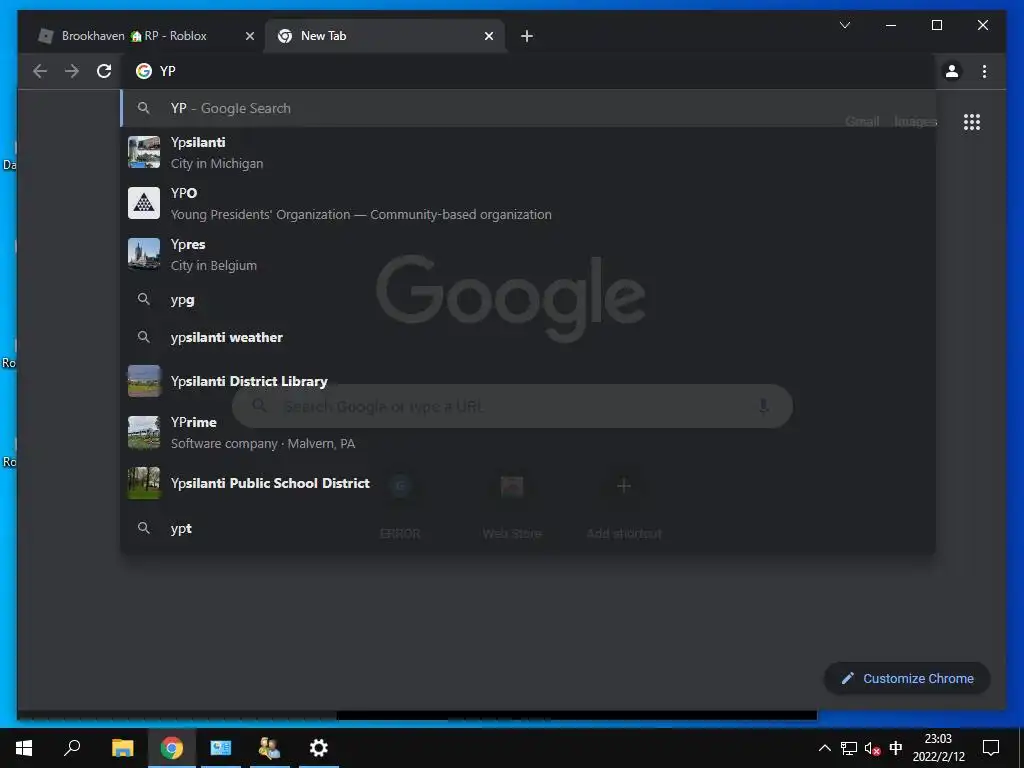Image resolution: width=1024 pixels, height=768 pixels.
Task: Click the search magnifier beside ypsilanti weather
Action: click(144, 337)
